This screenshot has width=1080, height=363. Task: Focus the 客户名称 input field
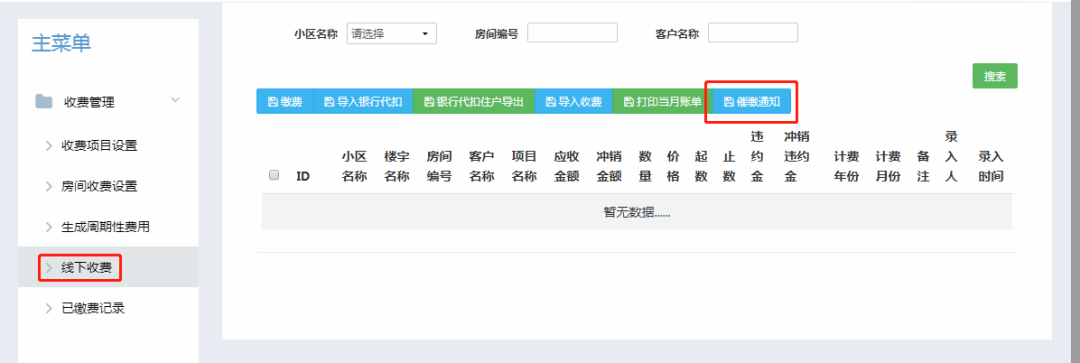(x=753, y=32)
